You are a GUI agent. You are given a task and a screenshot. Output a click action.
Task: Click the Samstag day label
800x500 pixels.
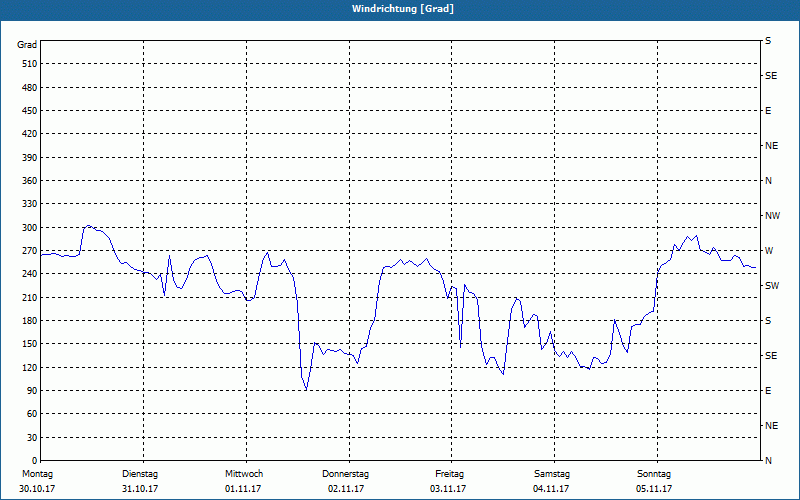click(552, 474)
